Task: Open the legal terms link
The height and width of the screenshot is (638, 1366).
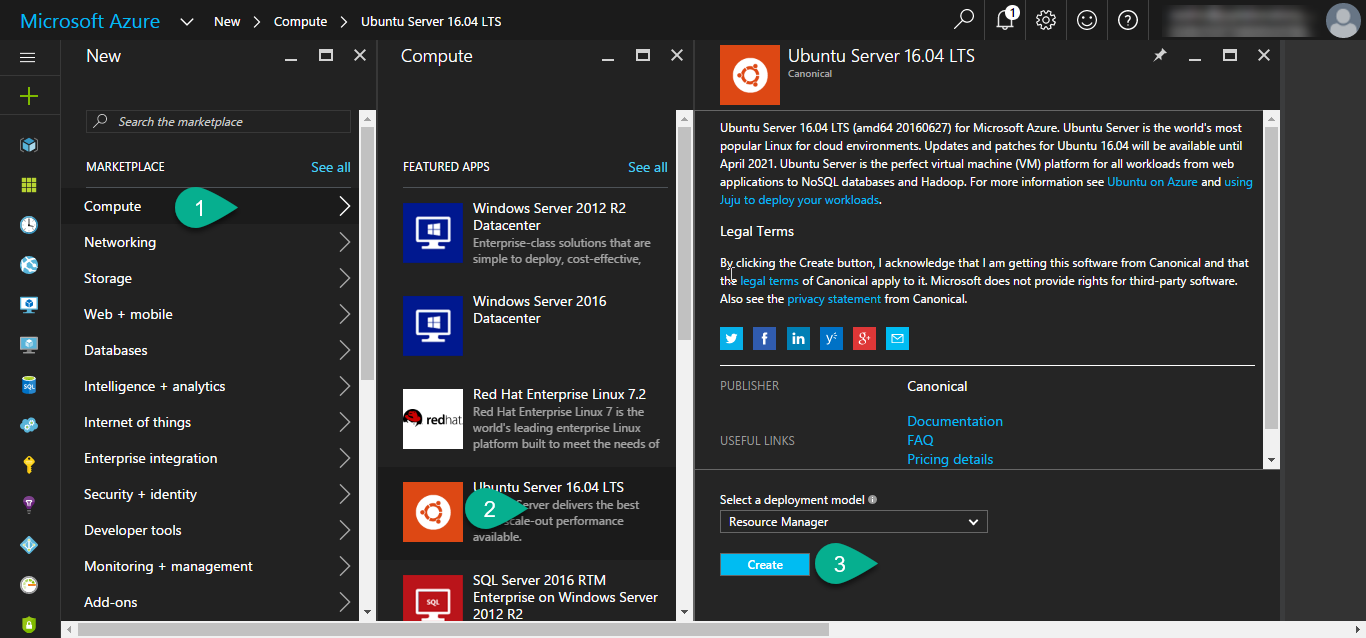Action: pos(769,281)
